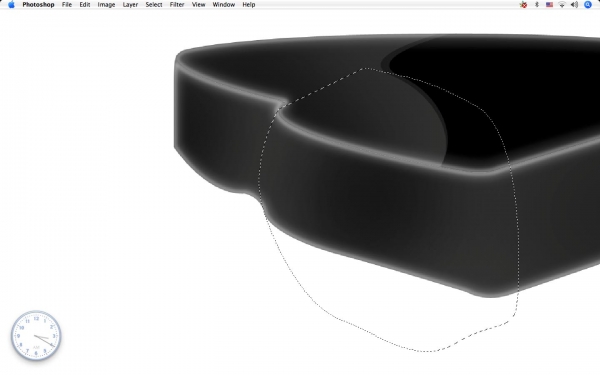The height and width of the screenshot is (375, 600).
Task: Open the Edit menu
Action: pyautogui.click(x=85, y=5)
